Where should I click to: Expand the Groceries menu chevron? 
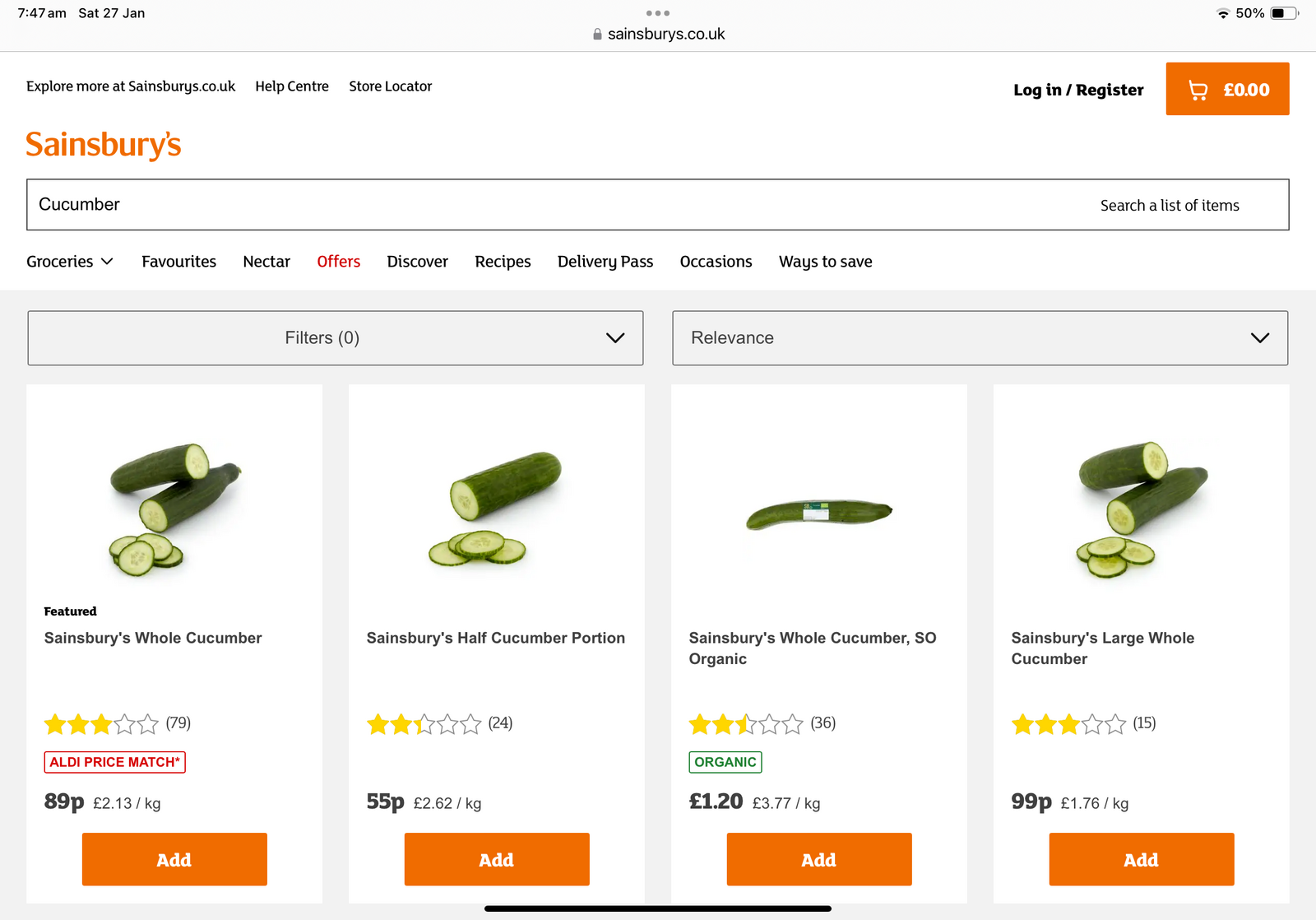pyautogui.click(x=107, y=262)
